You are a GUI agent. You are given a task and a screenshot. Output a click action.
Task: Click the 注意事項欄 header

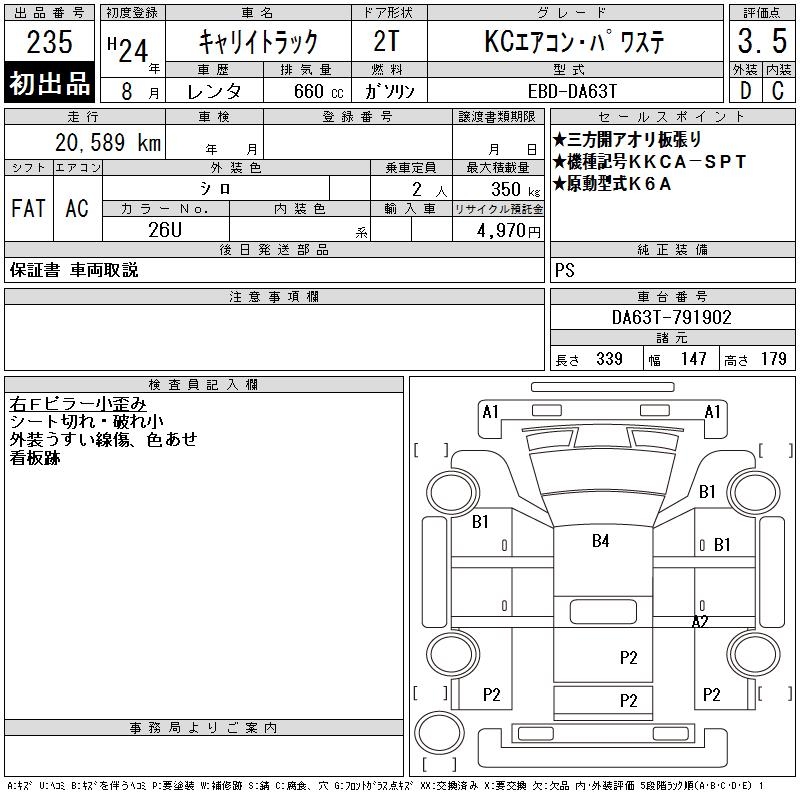click(x=274, y=296)
